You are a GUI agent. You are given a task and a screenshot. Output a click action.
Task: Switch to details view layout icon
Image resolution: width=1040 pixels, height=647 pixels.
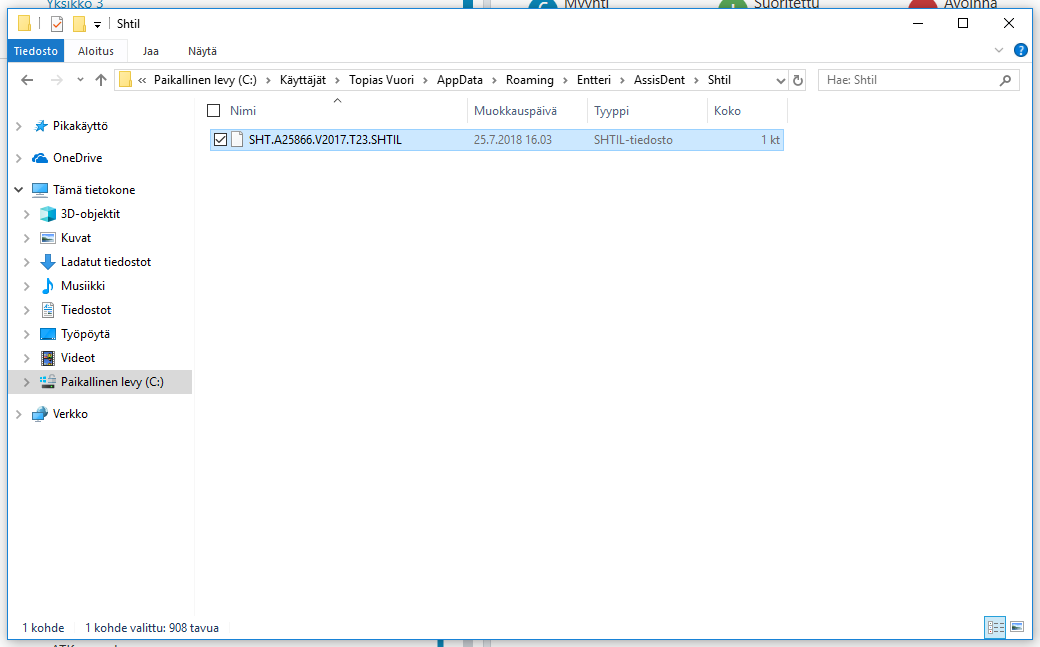996,626
